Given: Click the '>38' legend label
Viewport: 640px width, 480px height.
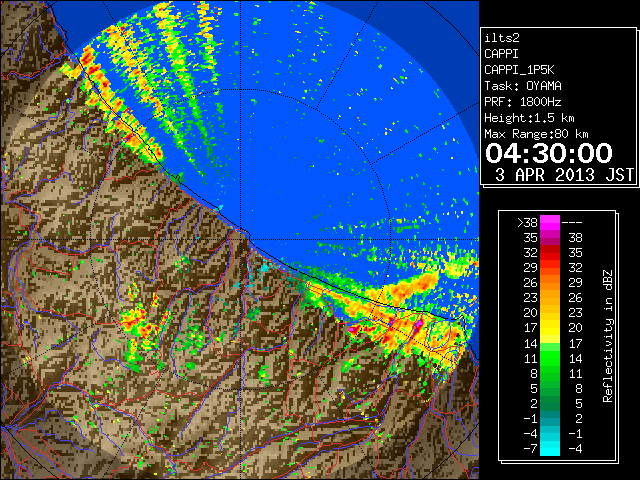Looking at the screenshot, I should 527,222.
